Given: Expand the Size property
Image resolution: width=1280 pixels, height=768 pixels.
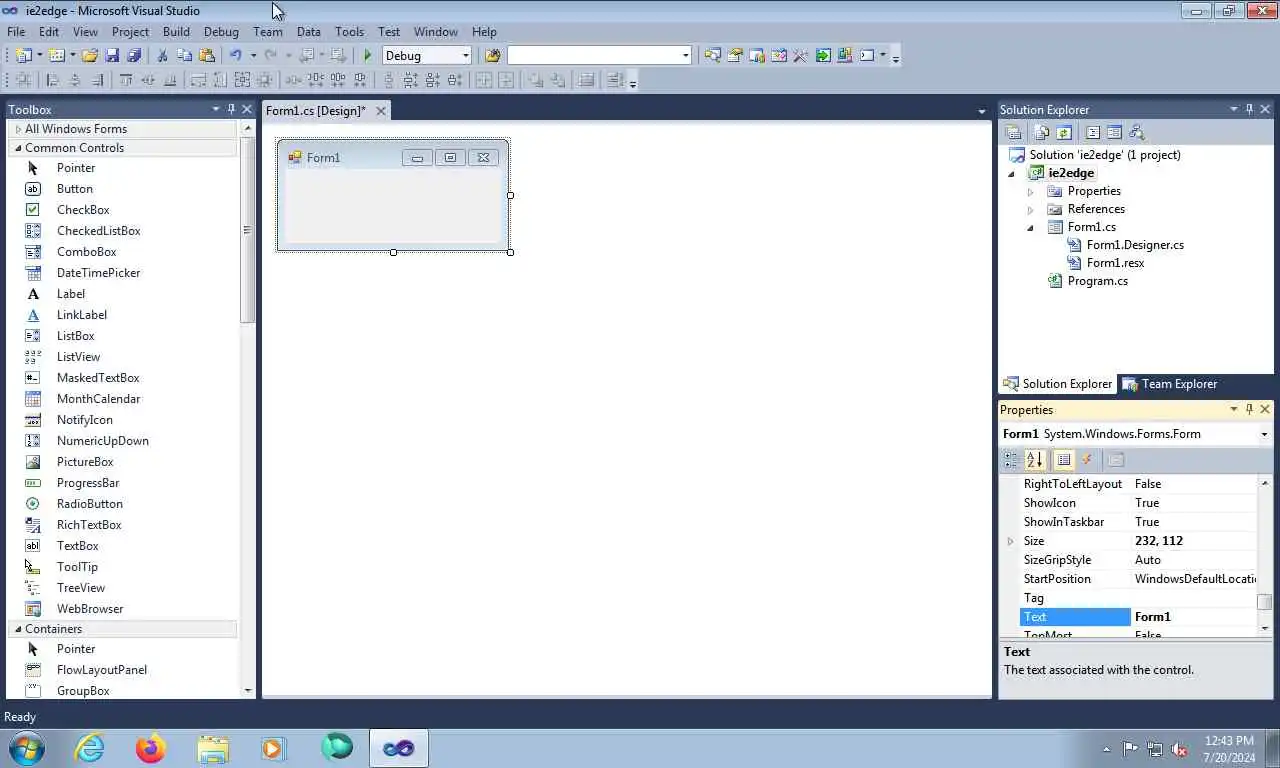Looking at the screenshot, I should [x=1010, y=541].
